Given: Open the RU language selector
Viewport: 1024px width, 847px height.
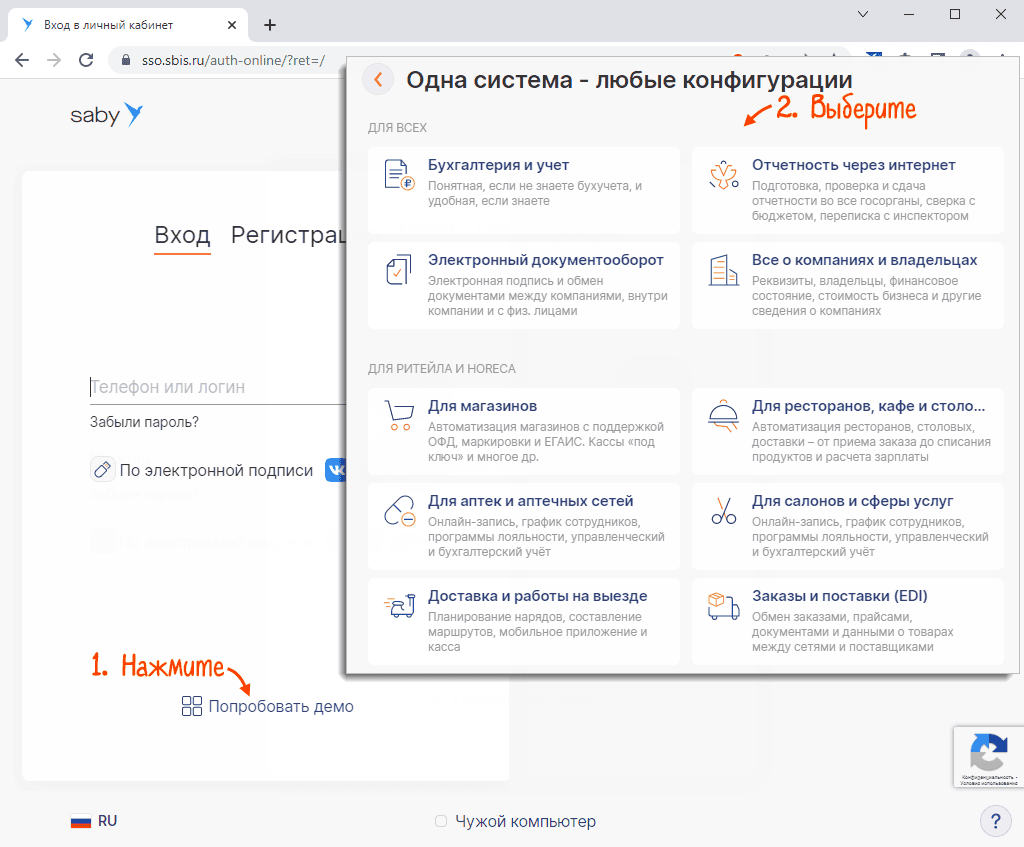Looking at the screenshot, I should point(94,821).
